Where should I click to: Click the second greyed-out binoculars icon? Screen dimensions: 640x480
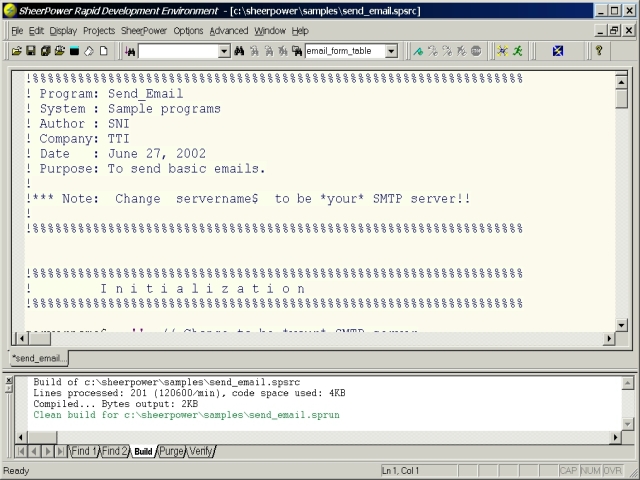click(269, 51)
